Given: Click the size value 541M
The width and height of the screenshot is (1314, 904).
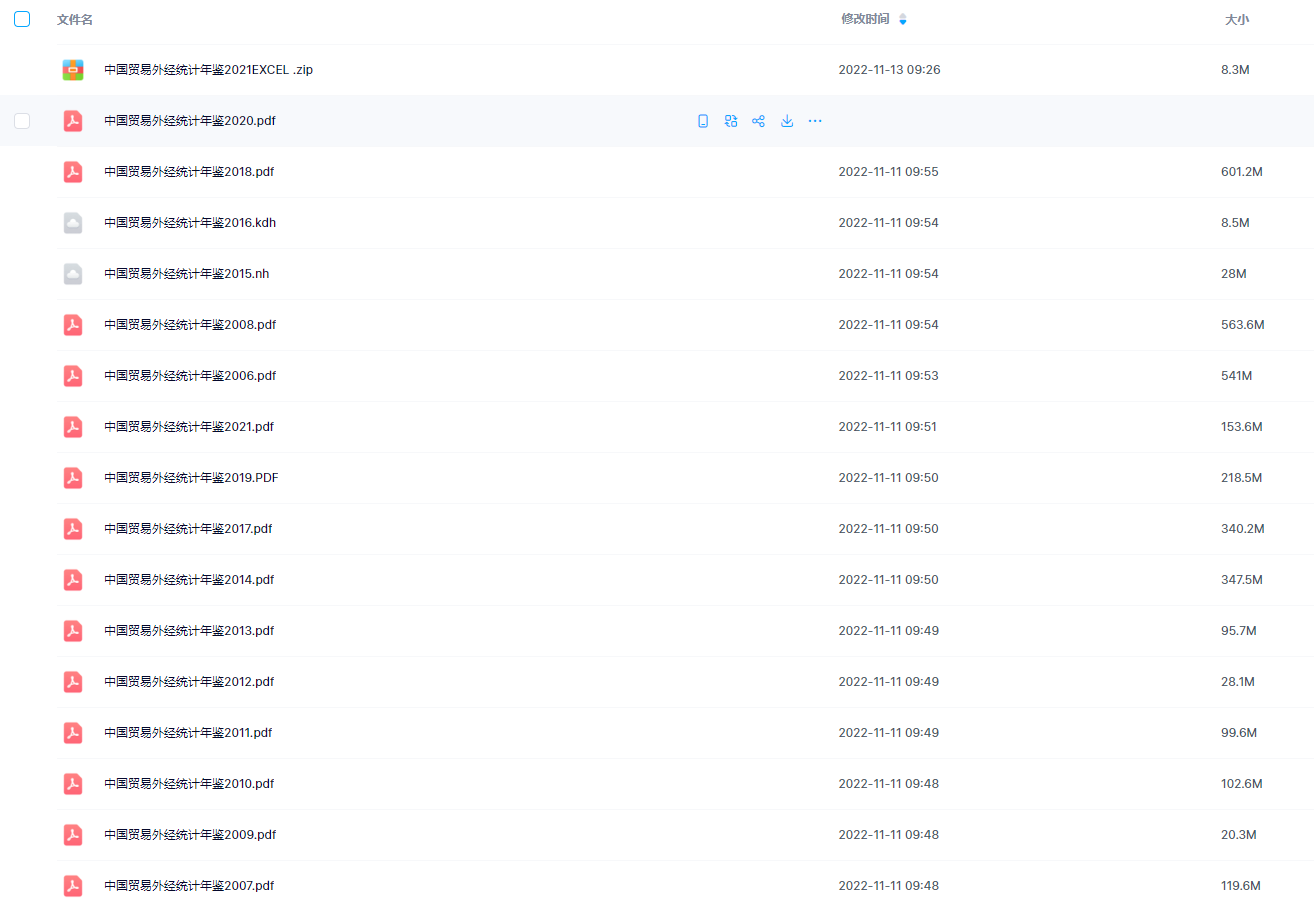Looking at the screenshot, I should pos(1237,376).
